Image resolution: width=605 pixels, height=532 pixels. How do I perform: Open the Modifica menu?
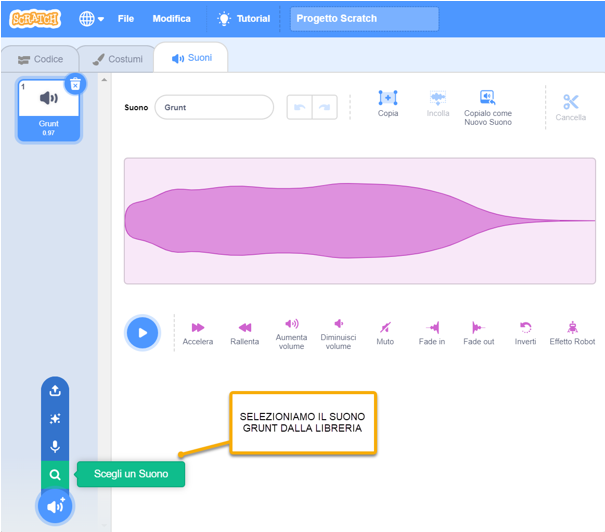(172, 19)
